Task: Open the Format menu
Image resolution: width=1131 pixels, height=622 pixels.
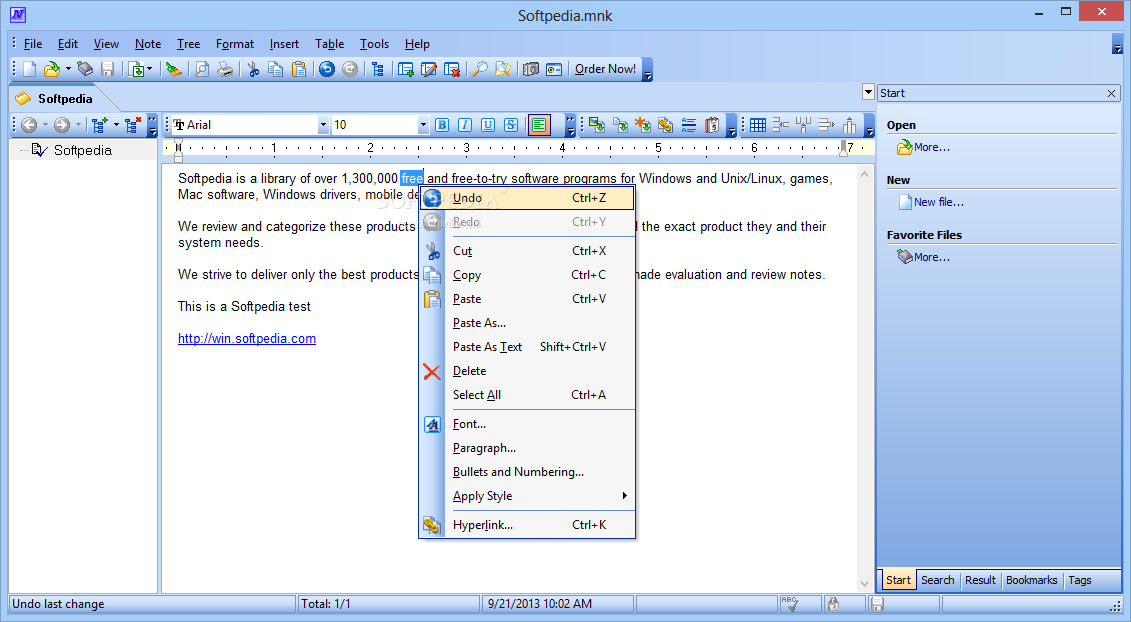Action: point(235,44)
